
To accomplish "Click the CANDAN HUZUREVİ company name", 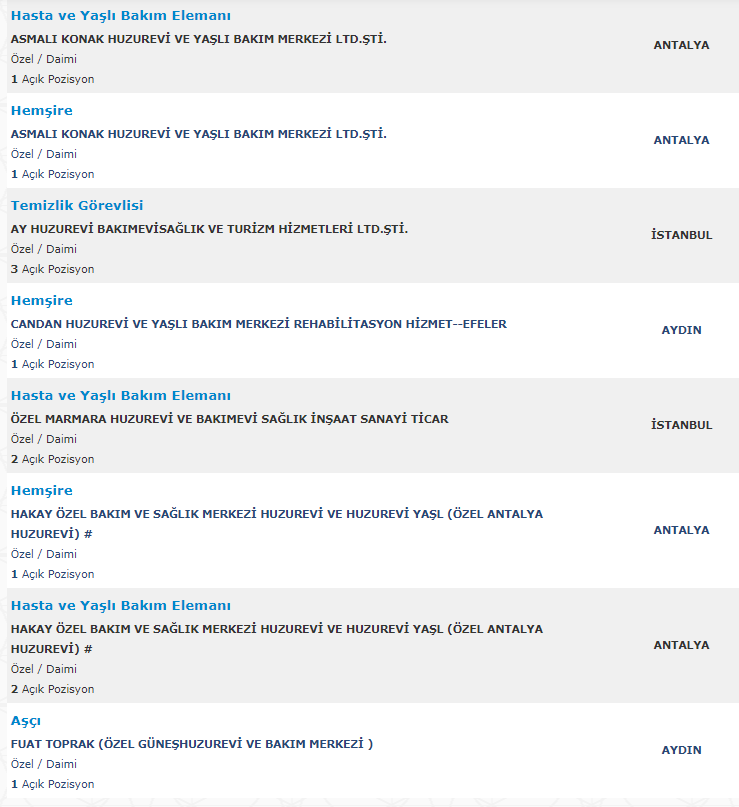I will click(258, 325).
